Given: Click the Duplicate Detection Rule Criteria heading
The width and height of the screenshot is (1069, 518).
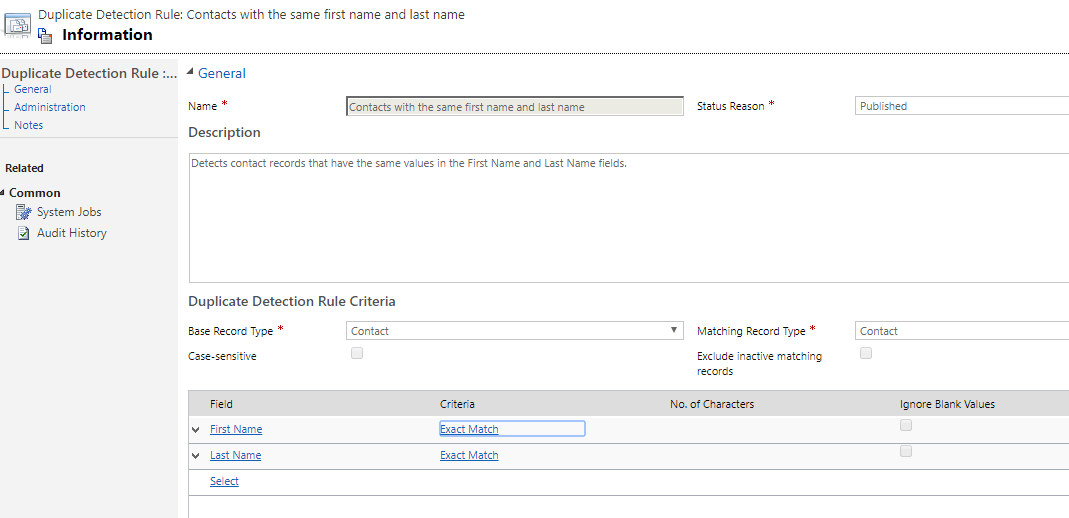Looking at the screenshot, I should (x=292, y=301).
